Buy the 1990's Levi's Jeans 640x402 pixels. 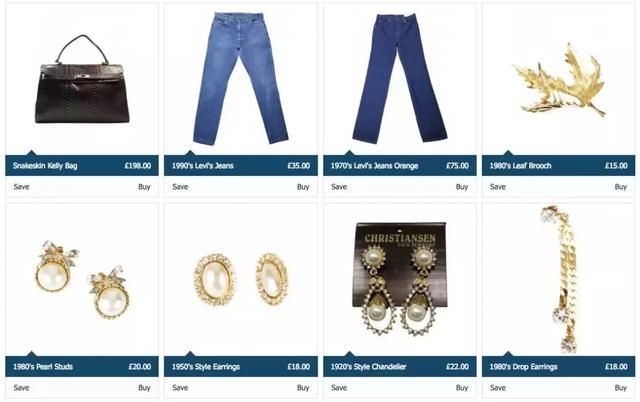click(303, 187)
